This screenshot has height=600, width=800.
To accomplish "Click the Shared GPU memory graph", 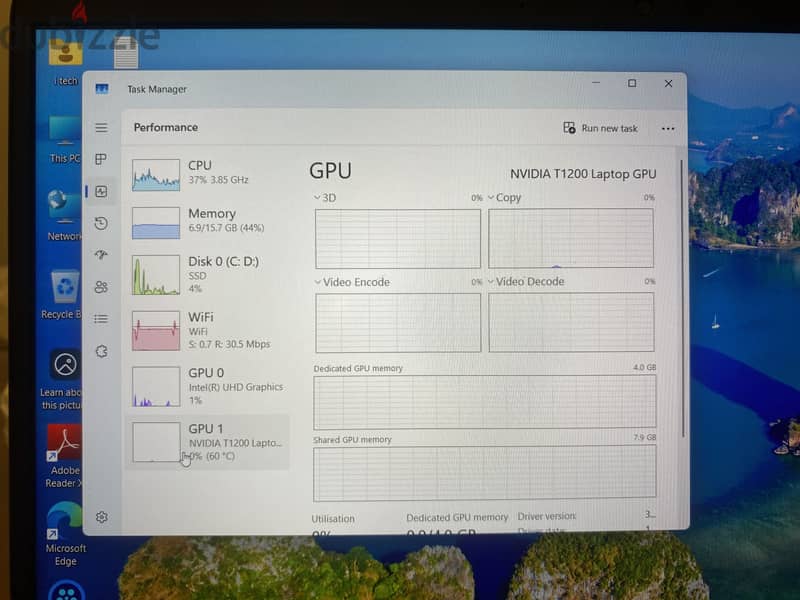I will click(485, 473).
